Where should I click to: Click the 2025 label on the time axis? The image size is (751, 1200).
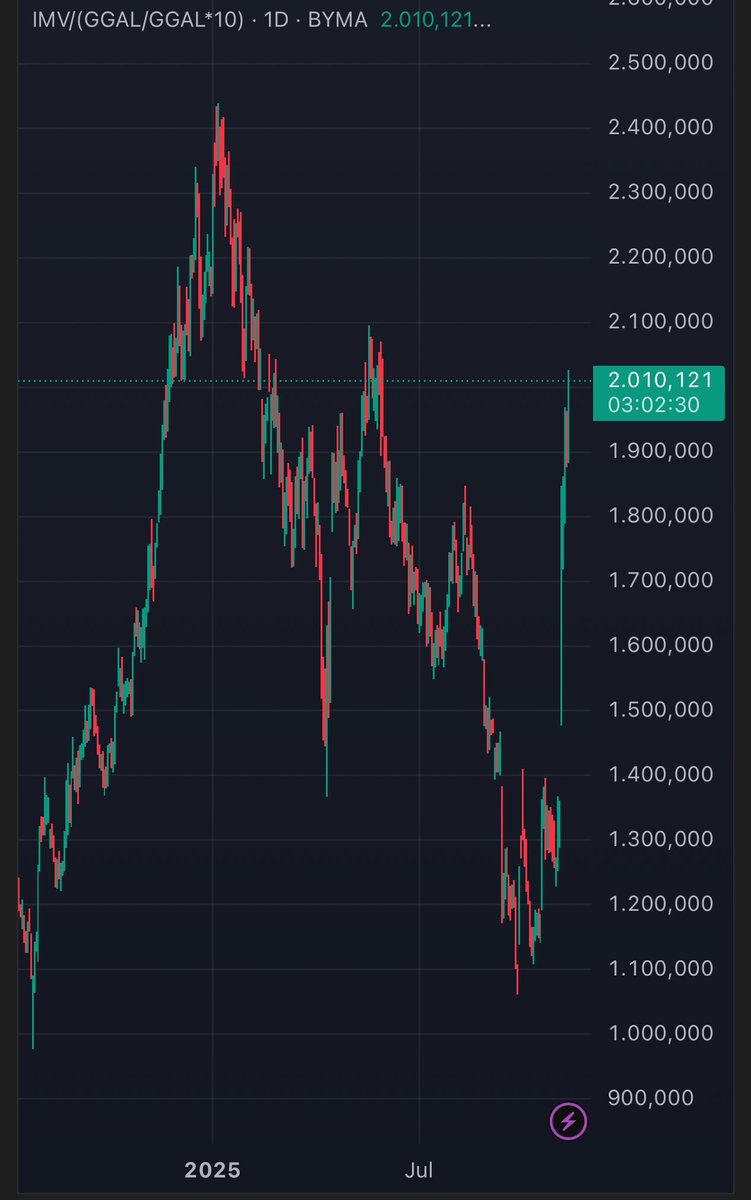[213, 1170]
